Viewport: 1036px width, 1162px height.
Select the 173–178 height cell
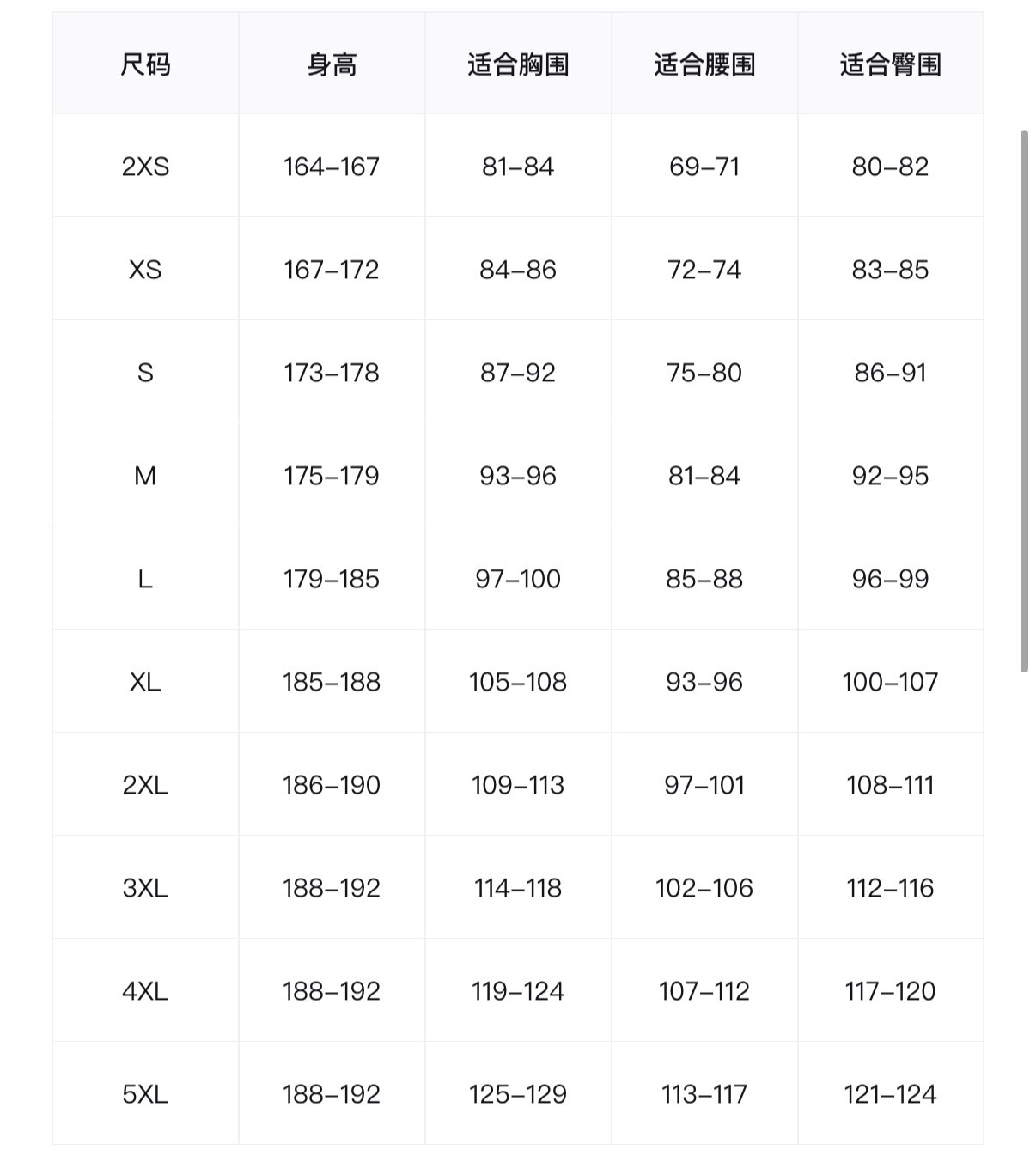pos(332,373)
